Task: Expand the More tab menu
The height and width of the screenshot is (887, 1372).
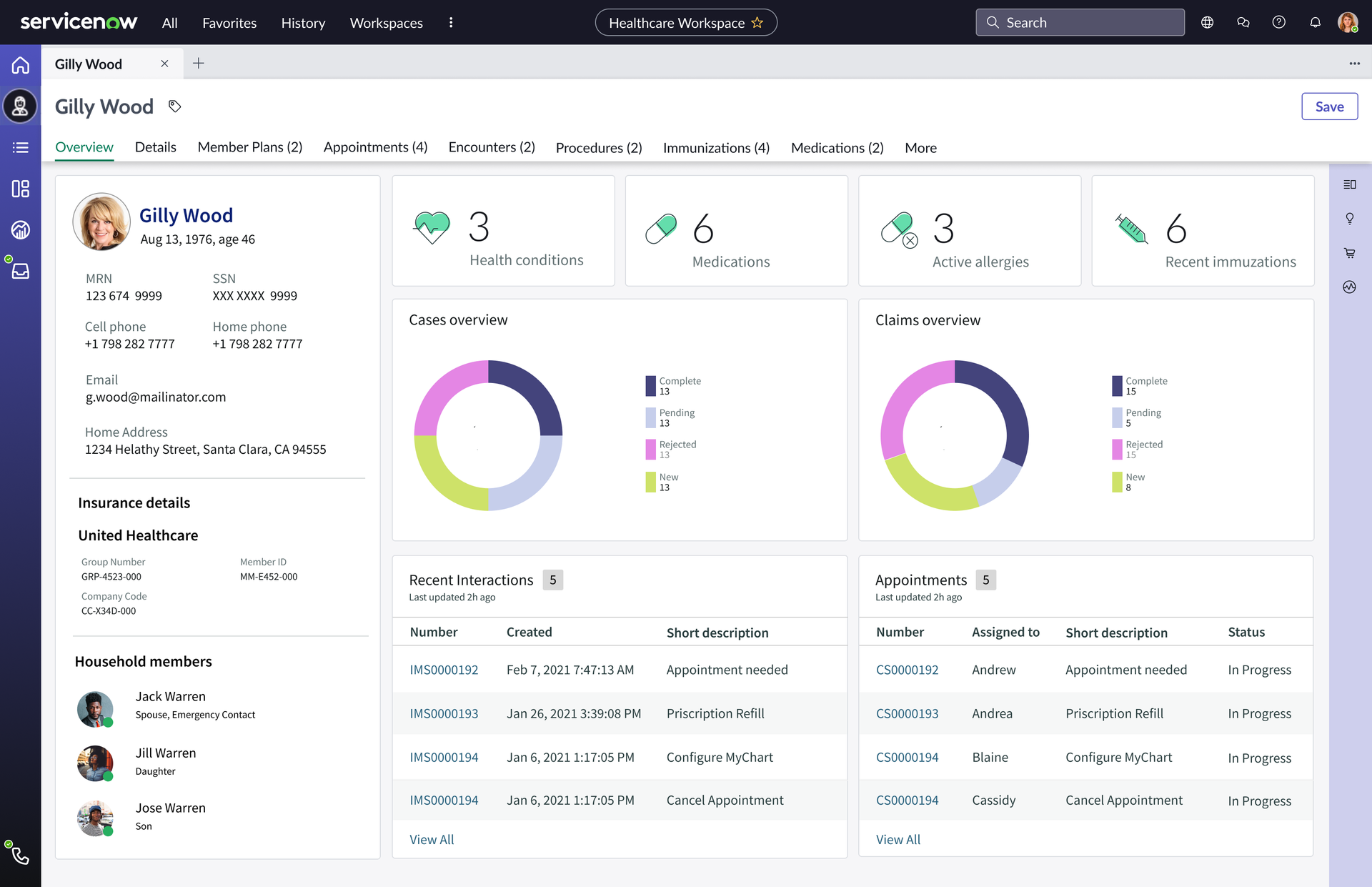Action: click(x=920, y=148)
